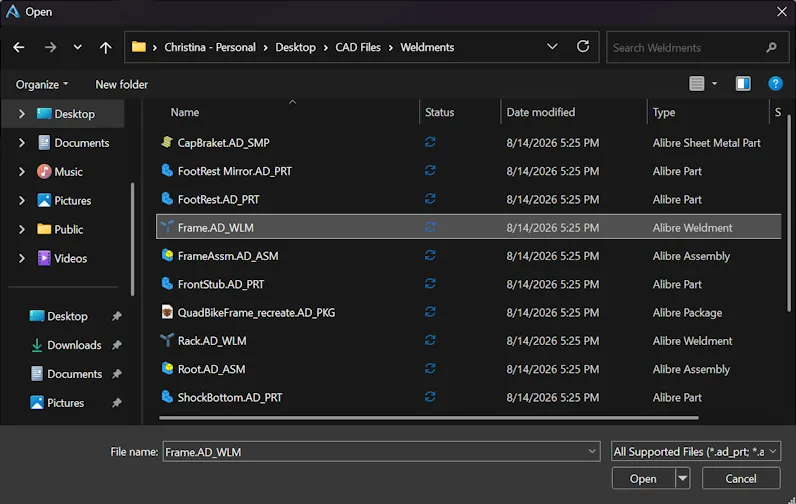
Task: Select Weldments in the breadcrumb path
Action: 427,47
